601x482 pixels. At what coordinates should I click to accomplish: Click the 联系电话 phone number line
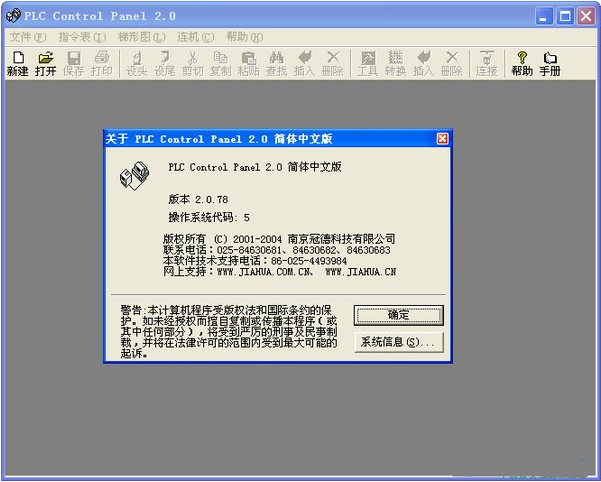click(277, 250)
